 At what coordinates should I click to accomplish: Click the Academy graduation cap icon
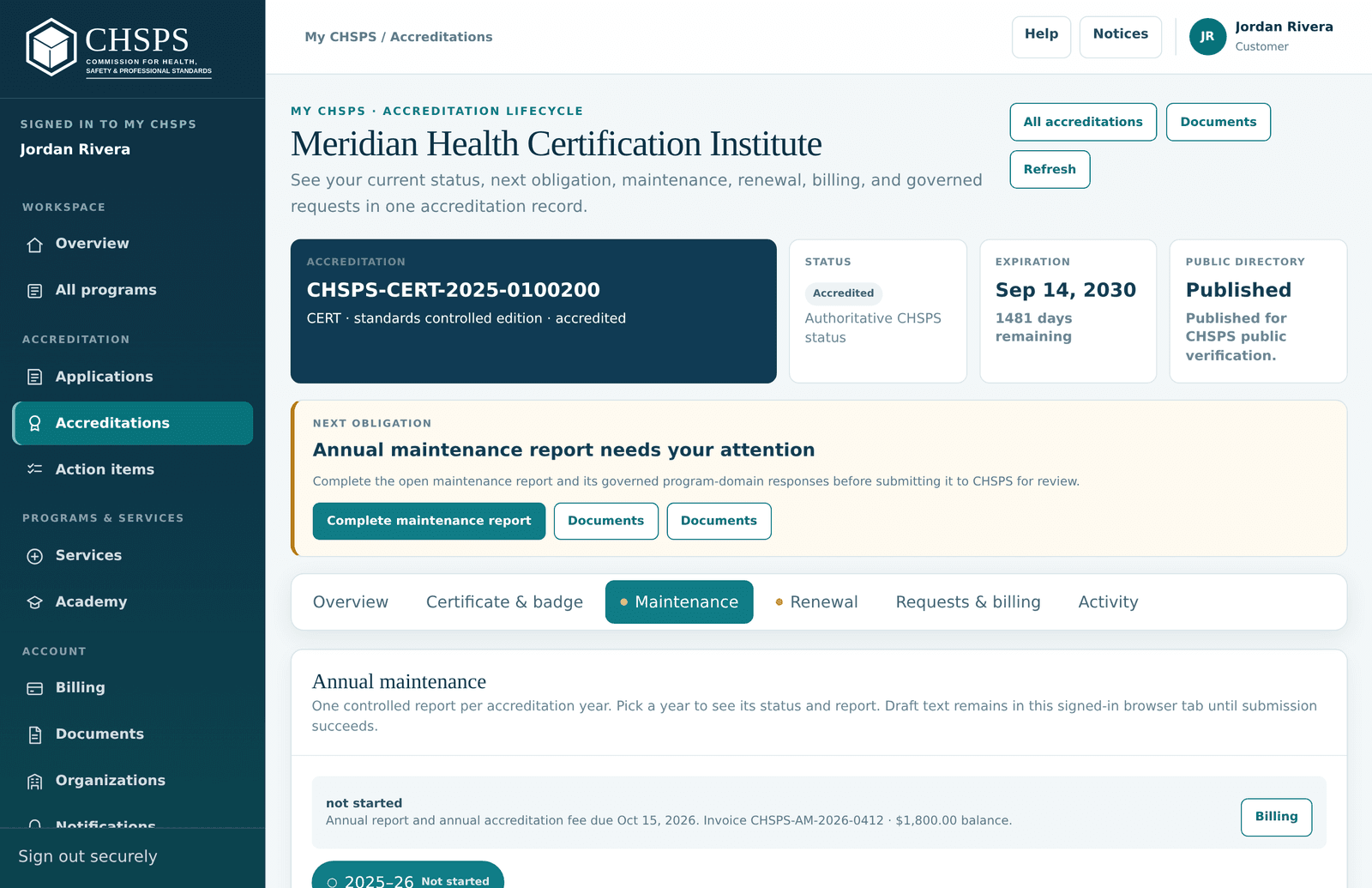[34, 602]
